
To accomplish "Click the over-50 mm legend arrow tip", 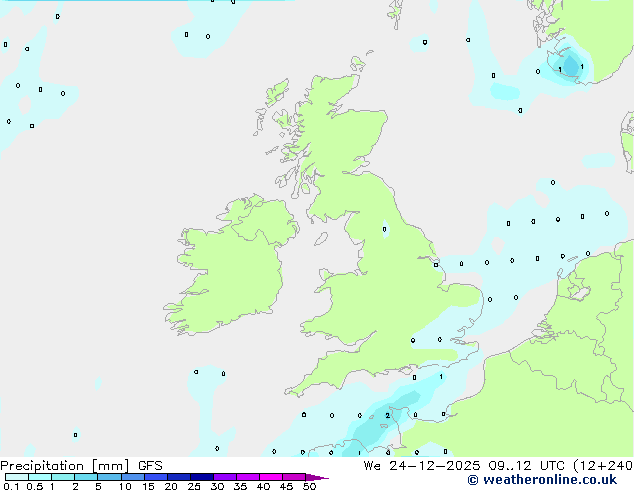I will pos(317,477).
